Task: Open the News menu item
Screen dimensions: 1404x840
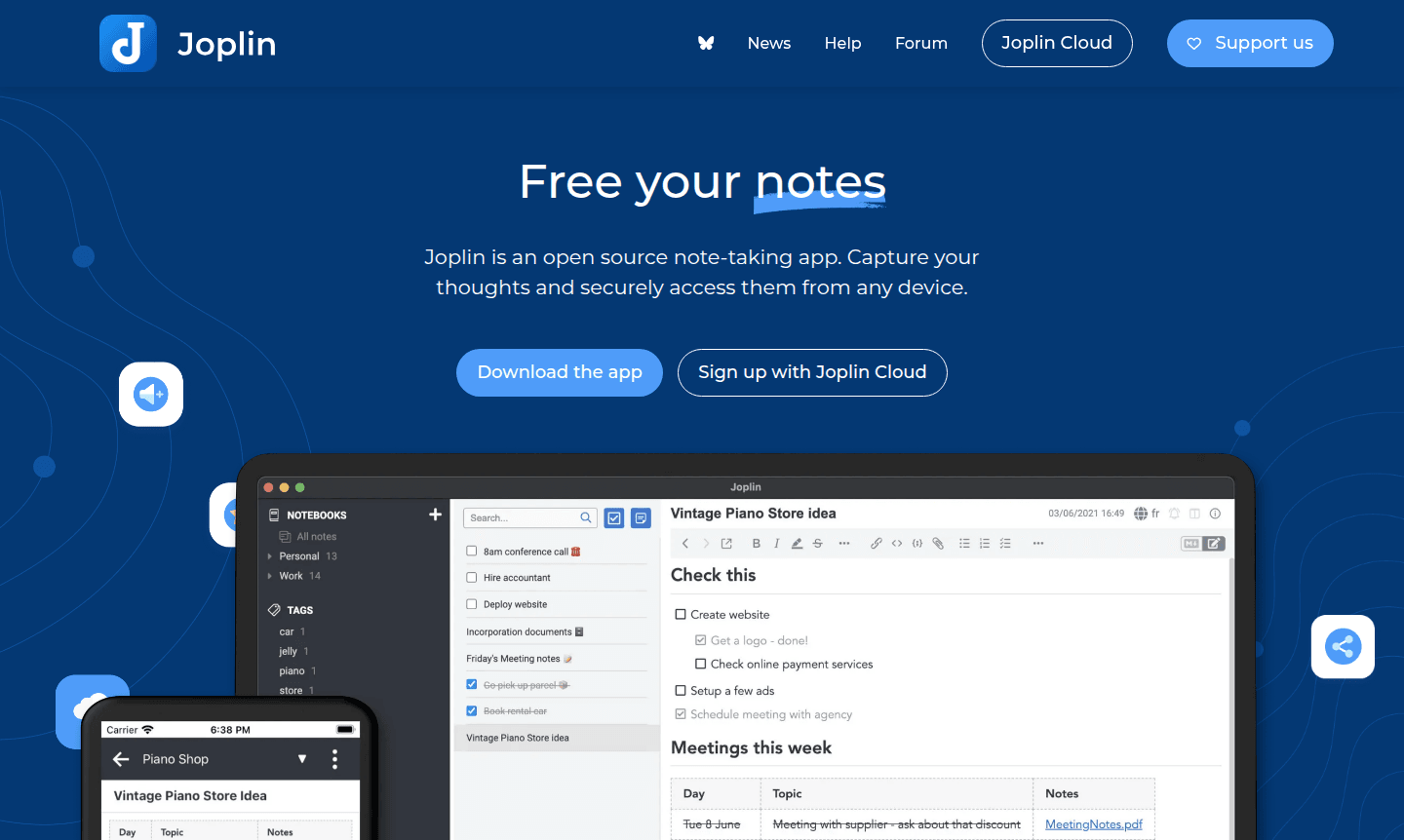Action: (x=768, y=43)
